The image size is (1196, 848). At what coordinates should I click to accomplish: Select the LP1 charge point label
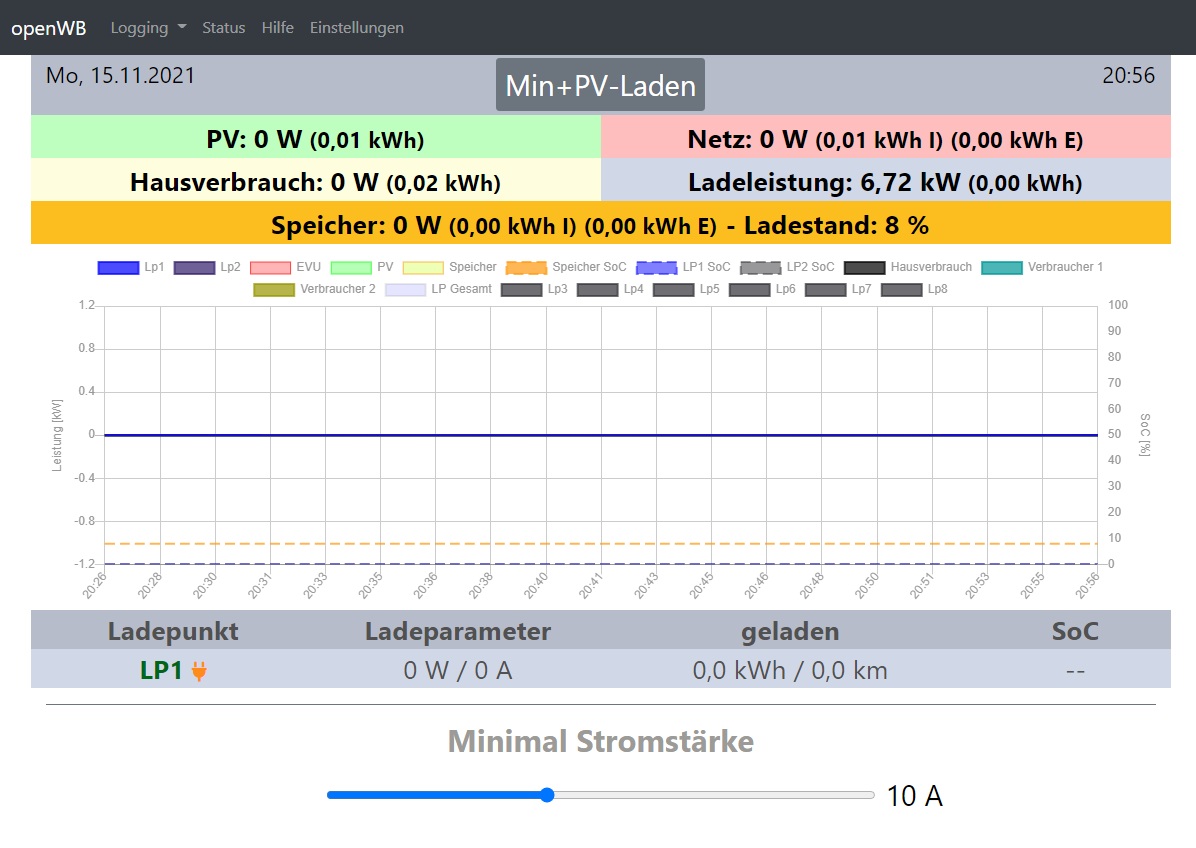coord(161,671)
